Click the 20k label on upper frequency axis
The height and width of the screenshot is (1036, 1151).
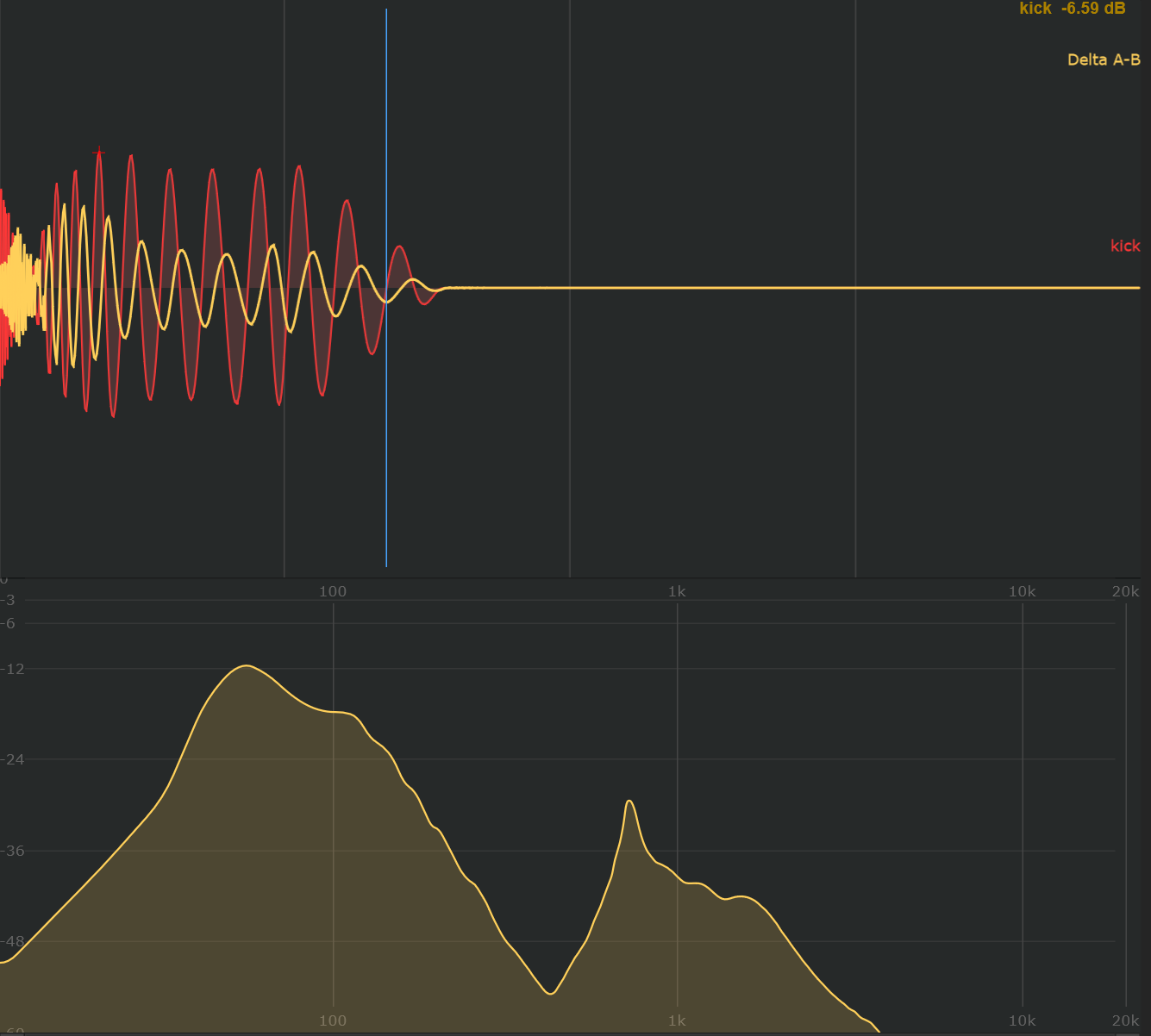pyautogui.click(x=1126, y=591)
